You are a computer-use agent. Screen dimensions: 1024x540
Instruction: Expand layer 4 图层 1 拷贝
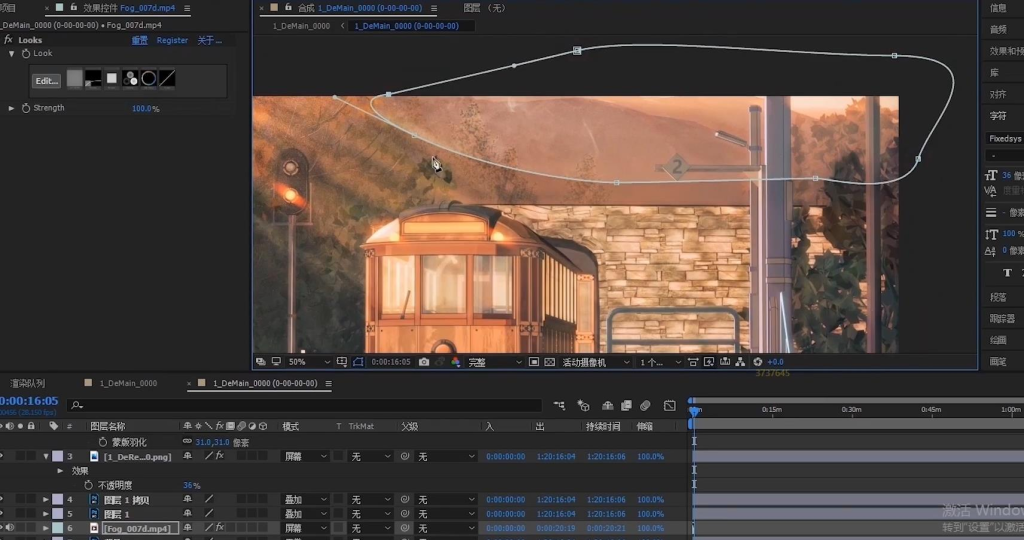(x=46, y=500)
